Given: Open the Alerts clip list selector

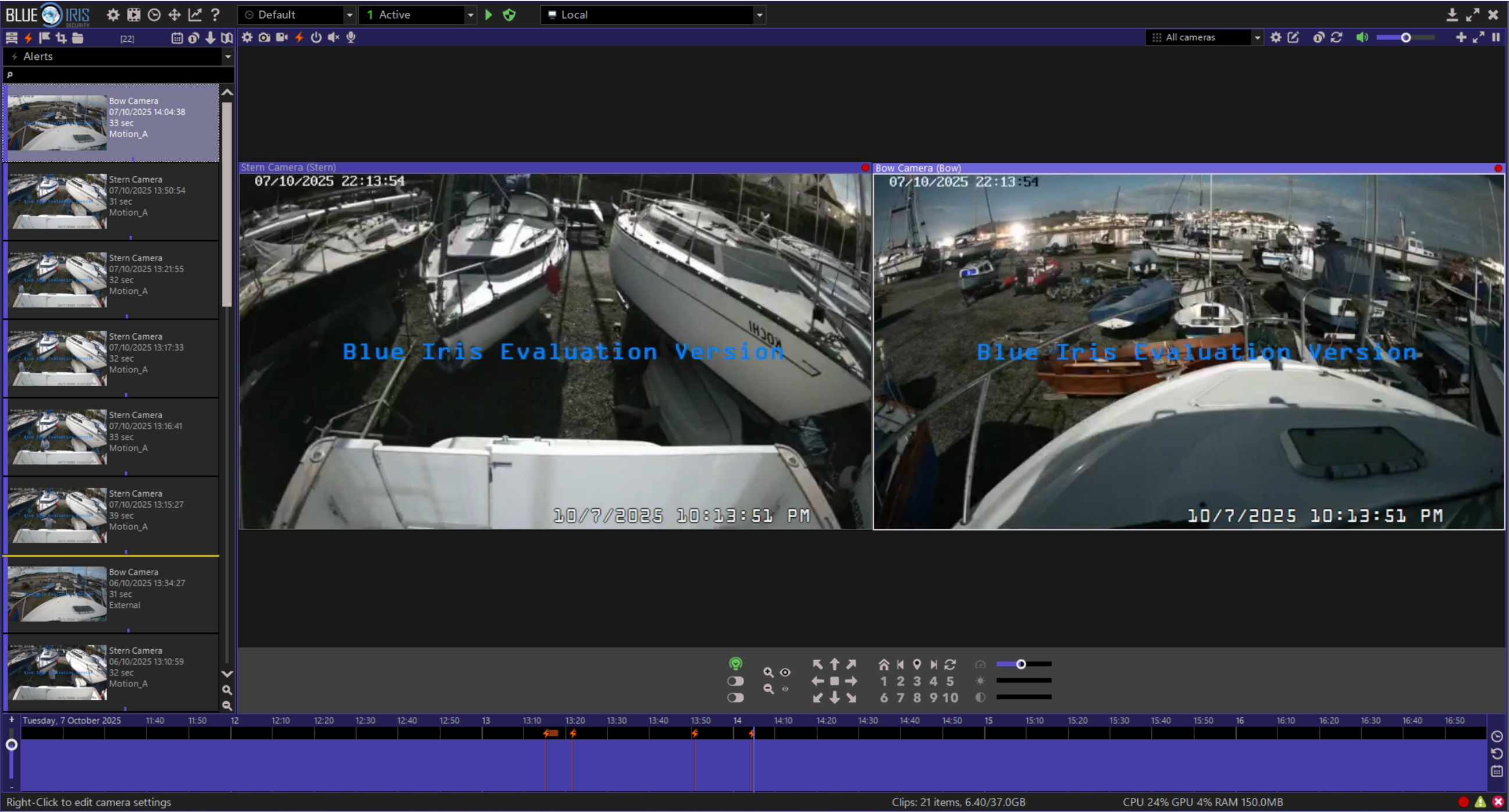Looking at the screenshot, I should [227, 56].
